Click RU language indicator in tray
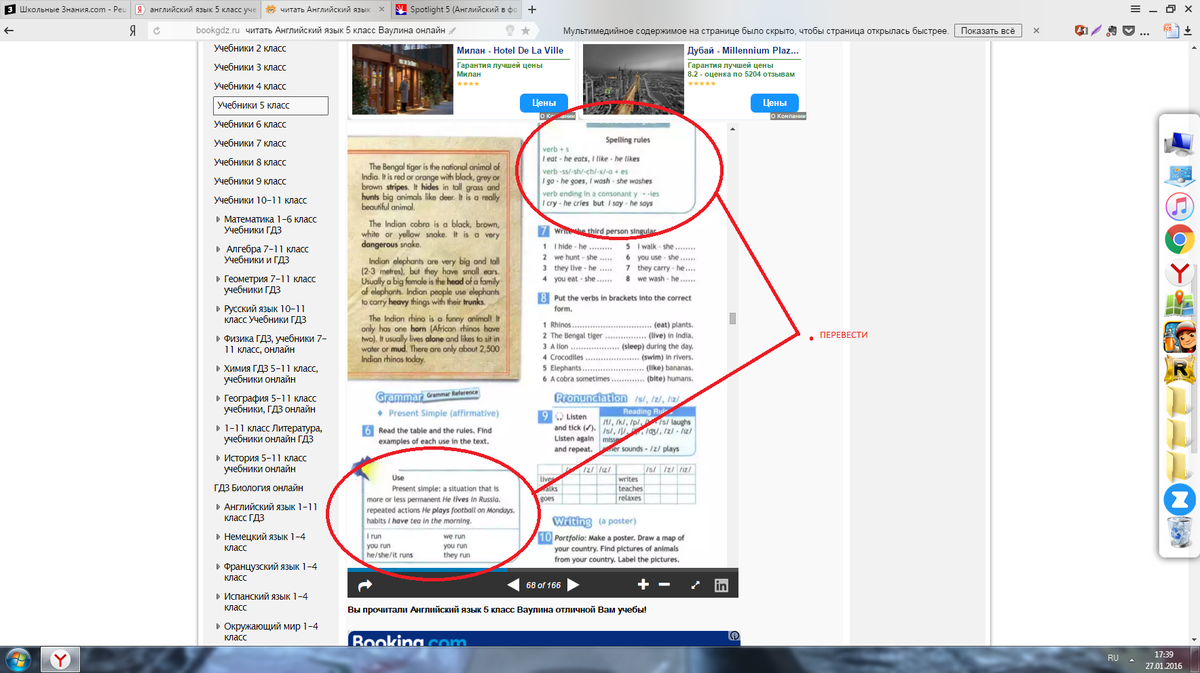Image resolution: width=1200 pixels, height=673 pixels. 1112,658
